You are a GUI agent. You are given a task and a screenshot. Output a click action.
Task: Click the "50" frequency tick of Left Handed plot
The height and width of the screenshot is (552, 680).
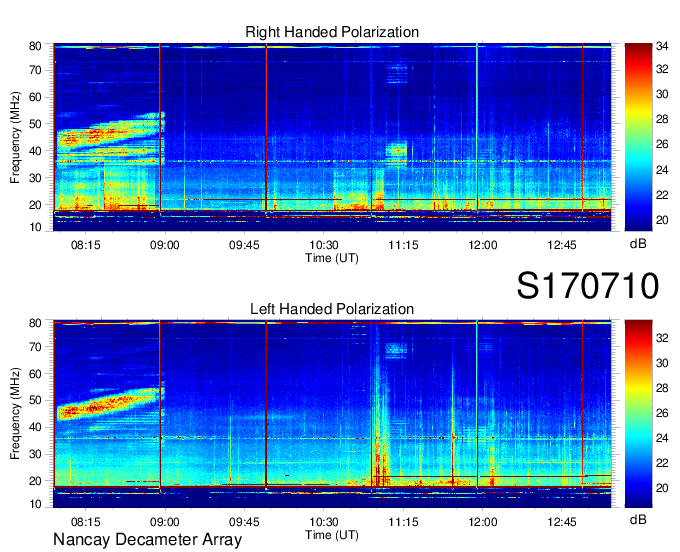35,400
